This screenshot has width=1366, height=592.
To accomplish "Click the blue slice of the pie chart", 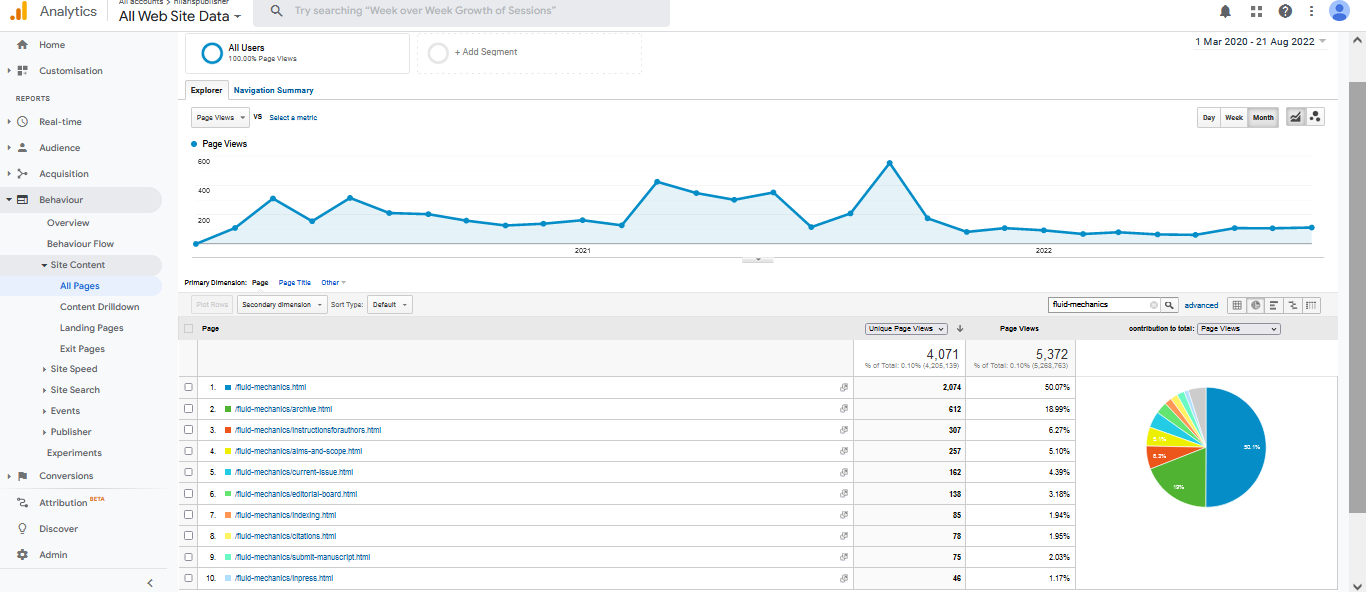I will click(x=1238, y=450).
